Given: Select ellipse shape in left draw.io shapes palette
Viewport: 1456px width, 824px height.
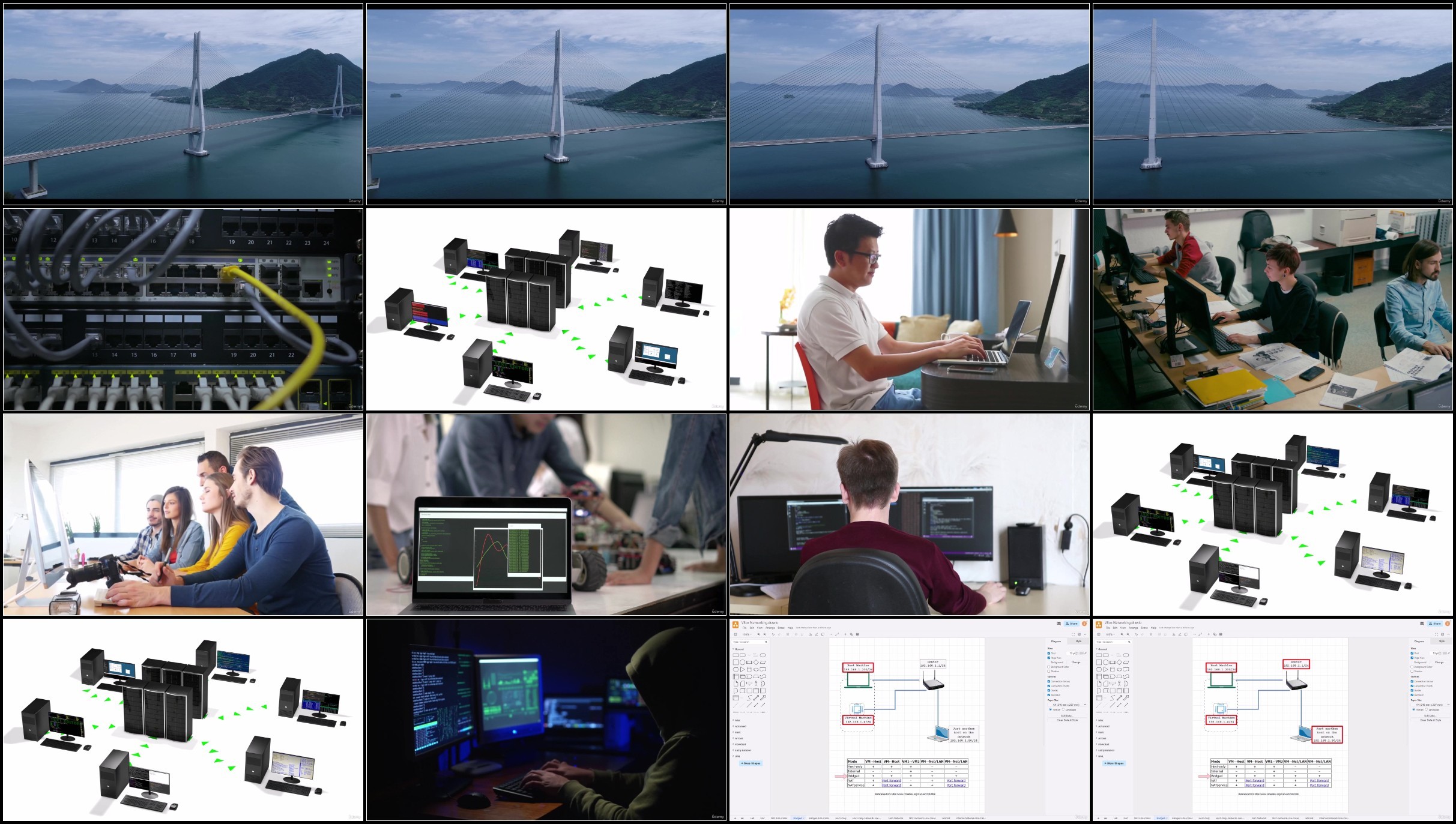Looking at the screenshot, I should click(763, 655).
